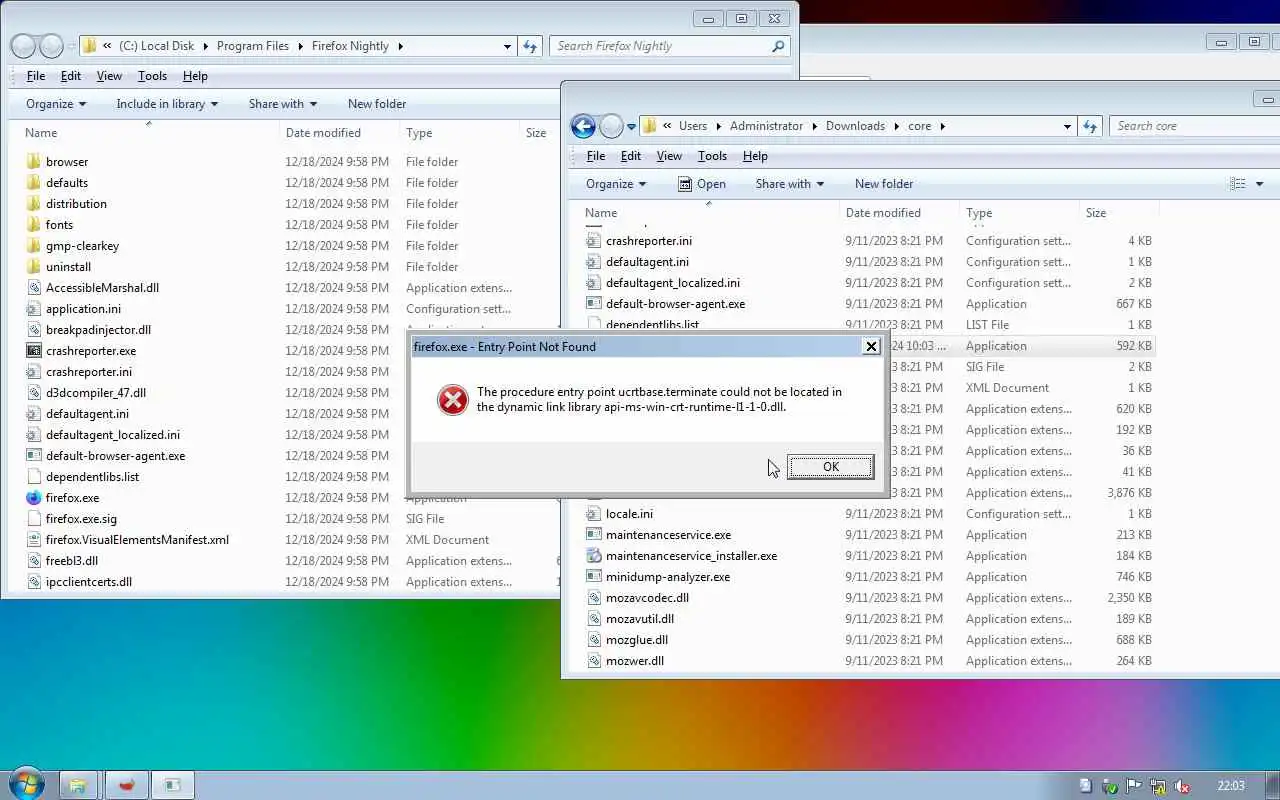Close the firefox.exe error dialog with X
The image size is (1280, 800).
tap(871, 346)
